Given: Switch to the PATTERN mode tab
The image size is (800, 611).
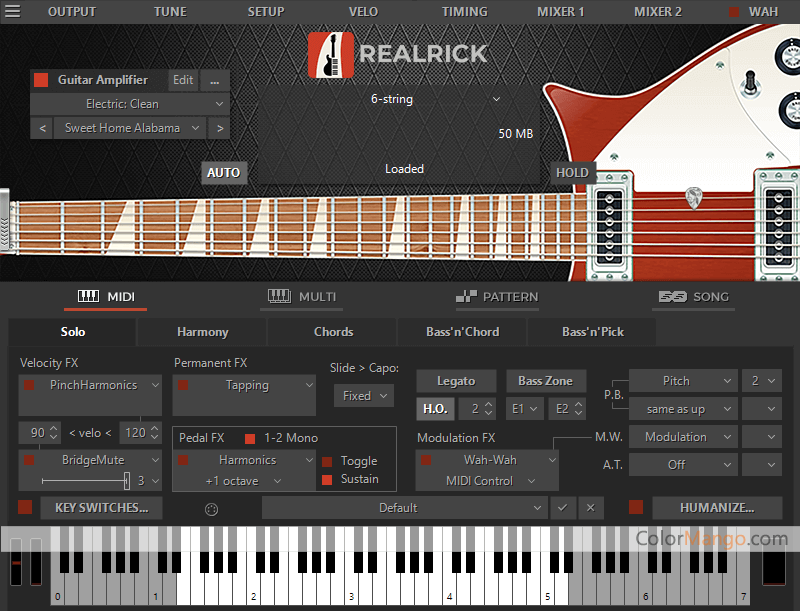Looking at the screenshot, I should pyautogui.click(x=497, y=297).
